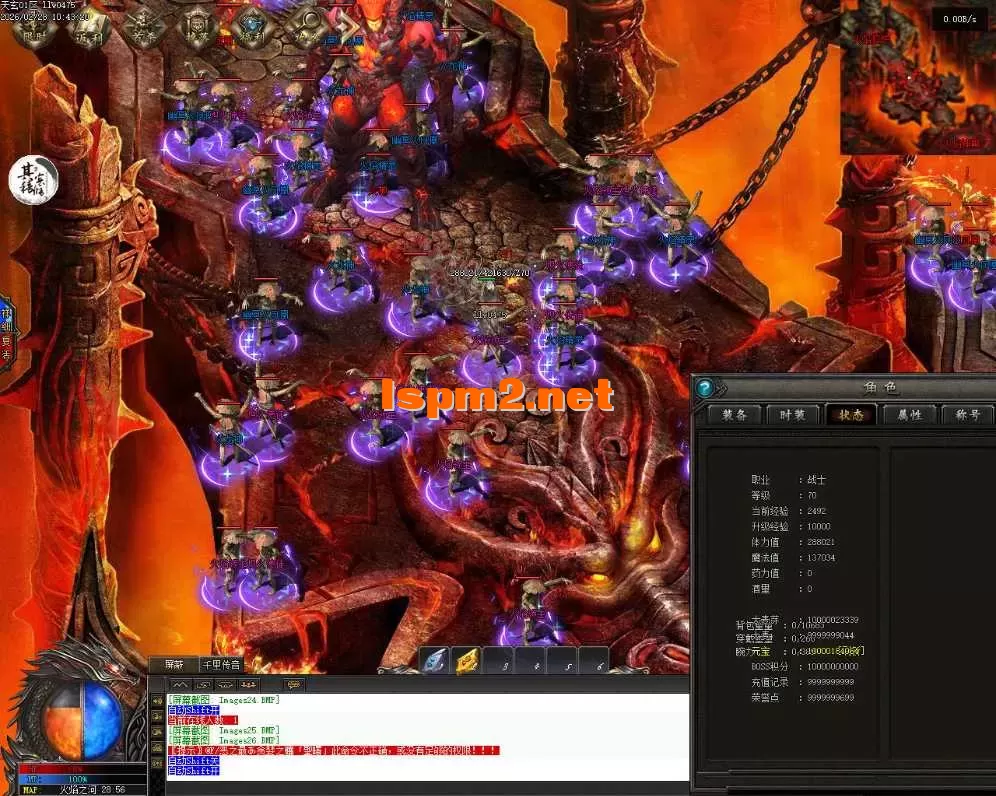The image size is (996, 796).
Task: Use the blue crystal item in hotbar slot 1
Action: [434, 661]
